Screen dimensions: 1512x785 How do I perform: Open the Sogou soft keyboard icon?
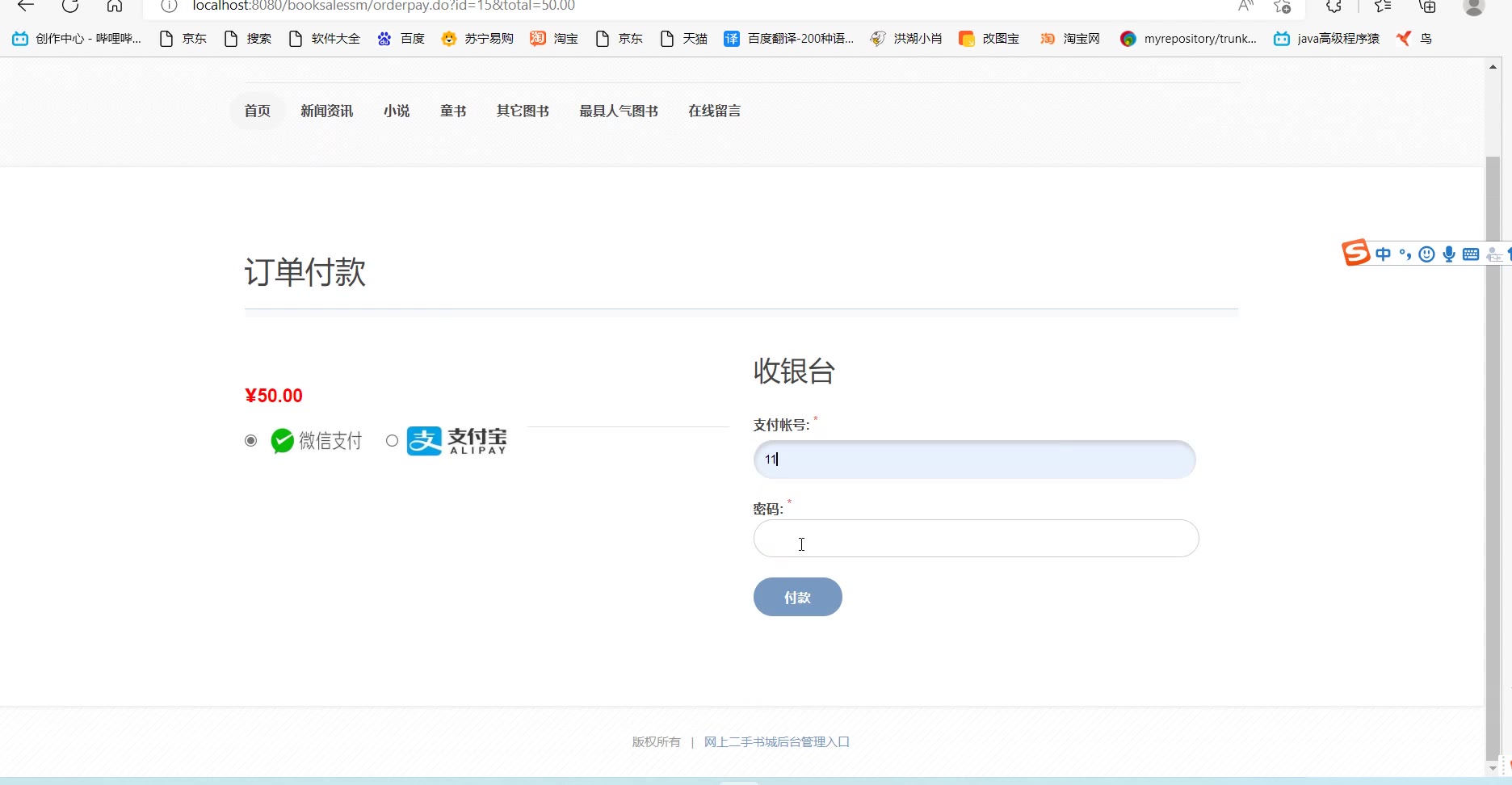(x=1471, y=254)
